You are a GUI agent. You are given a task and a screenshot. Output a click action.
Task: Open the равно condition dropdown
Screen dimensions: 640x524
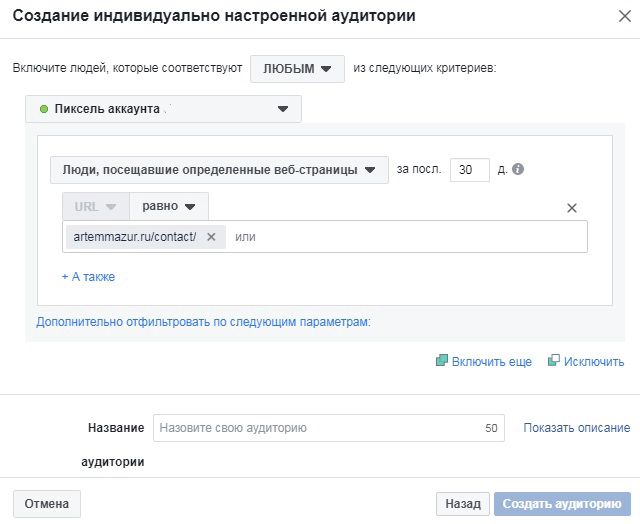[x=169, y=206]
